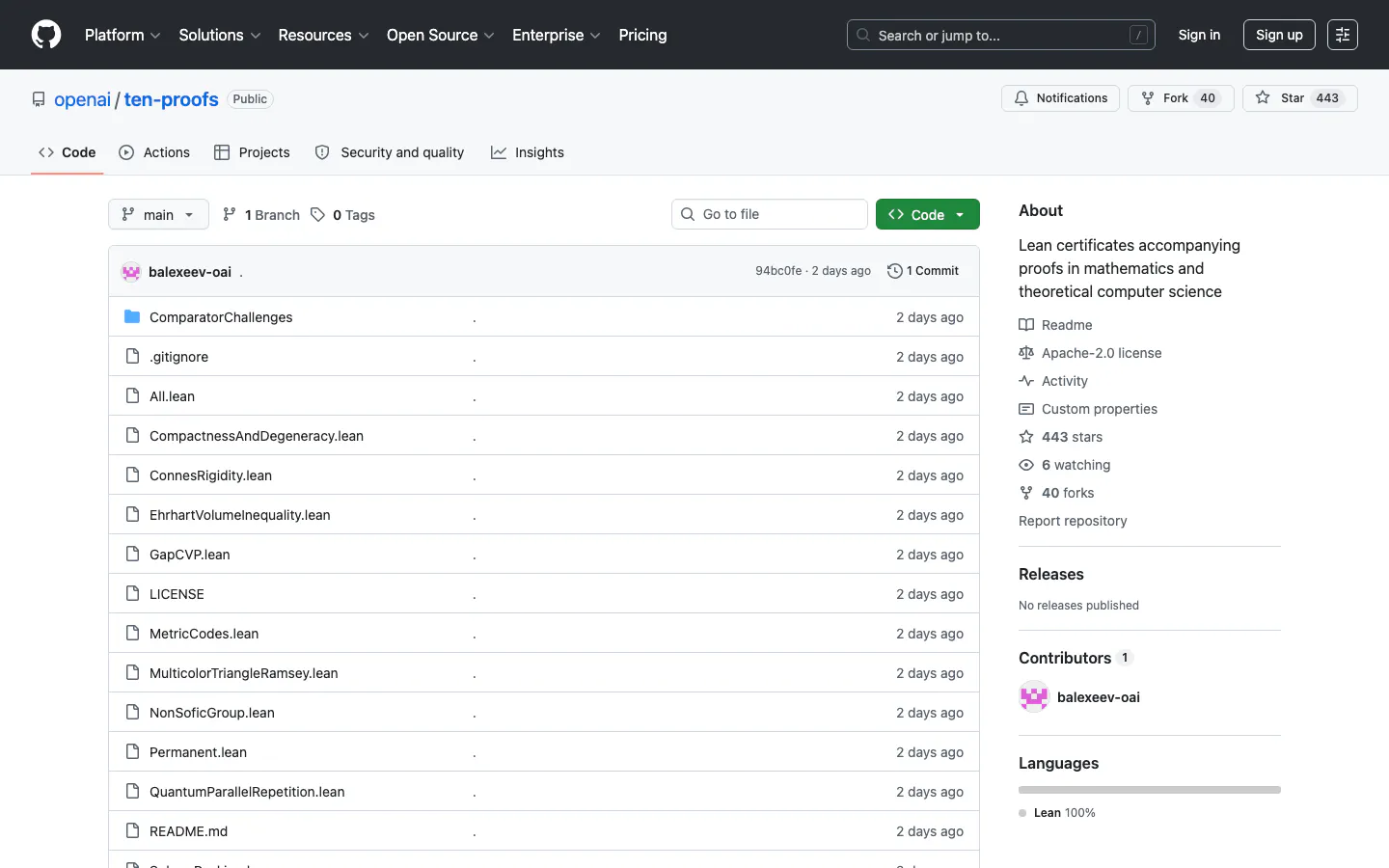Open Apache-2.0 license link

pos(1090,353)
